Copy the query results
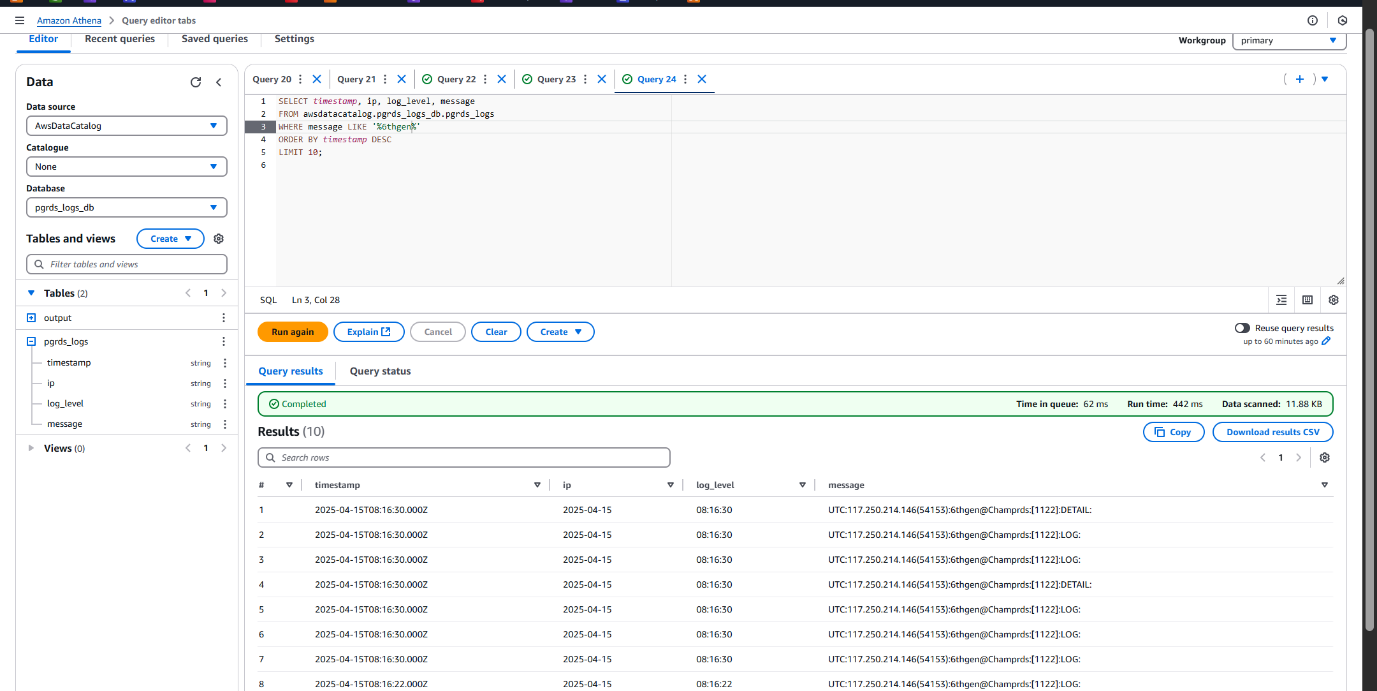Viewport: 1377px width, 691px height. coord(1173,432)
